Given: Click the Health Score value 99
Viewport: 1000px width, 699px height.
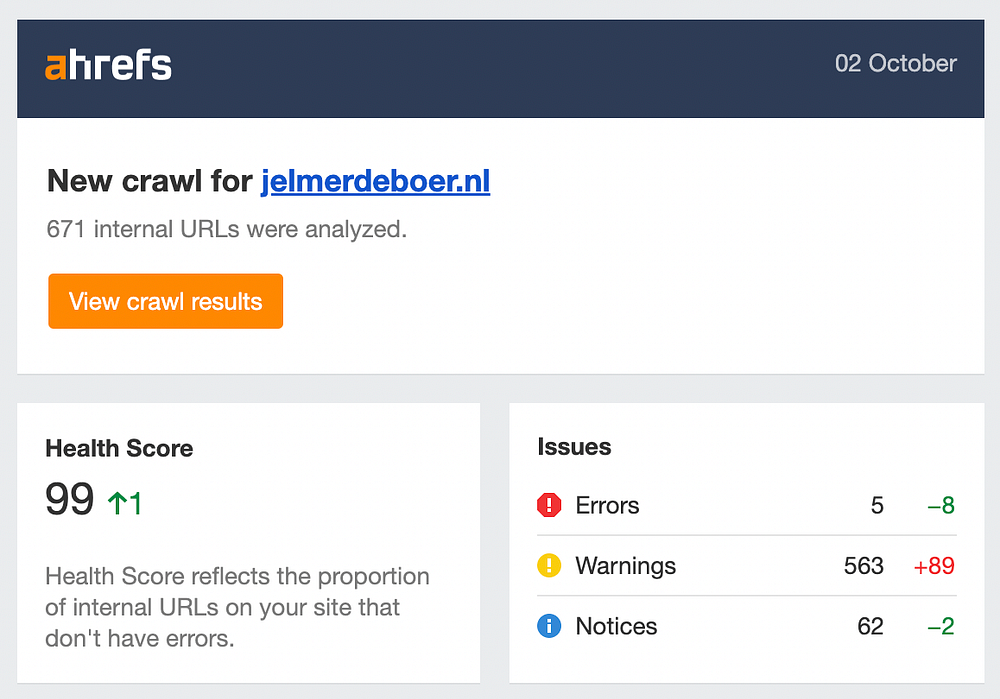Looking at the screenshot, I should tap(70, 500).
